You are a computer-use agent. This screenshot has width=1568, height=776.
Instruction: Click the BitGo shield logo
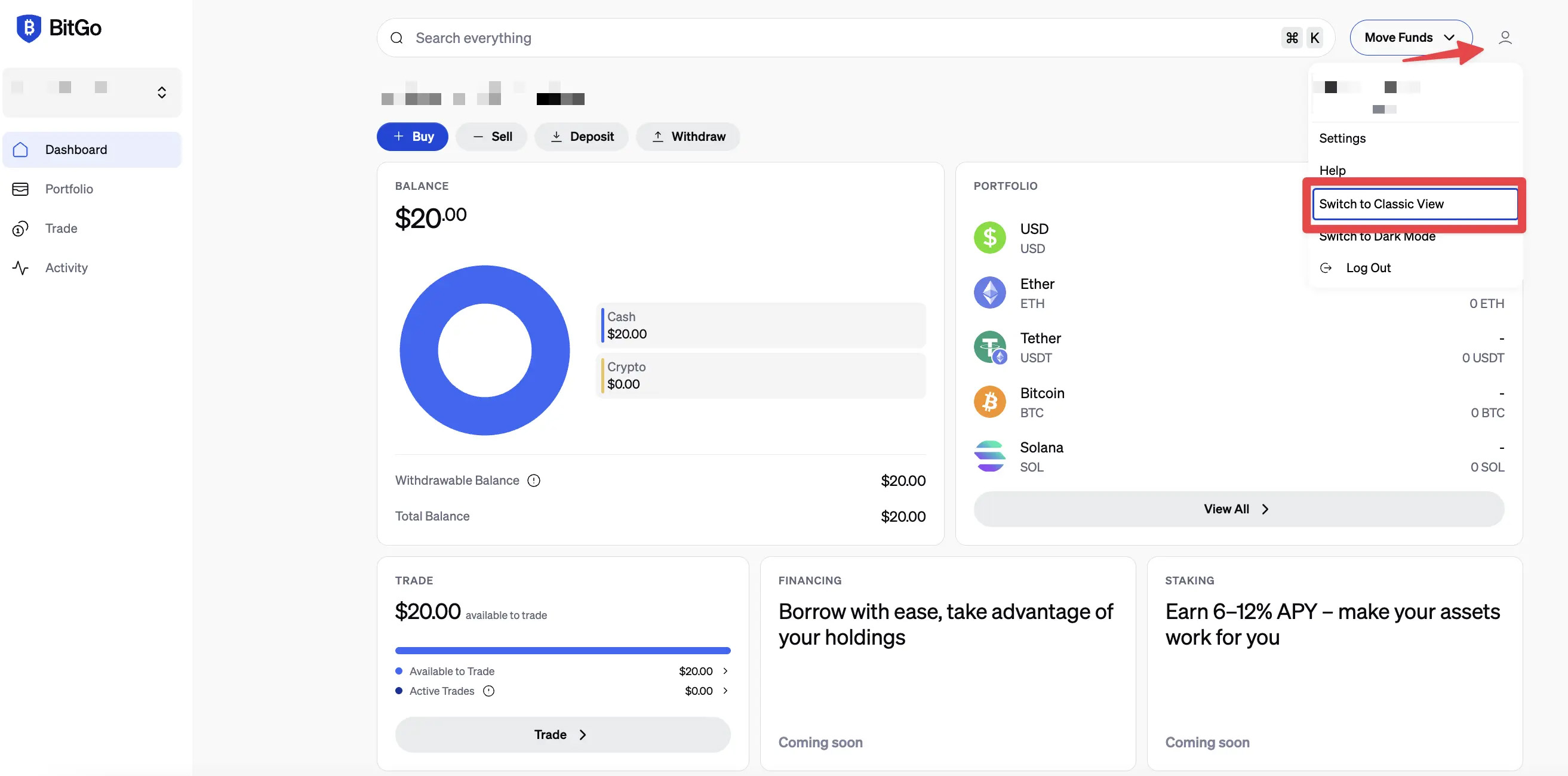27,27
